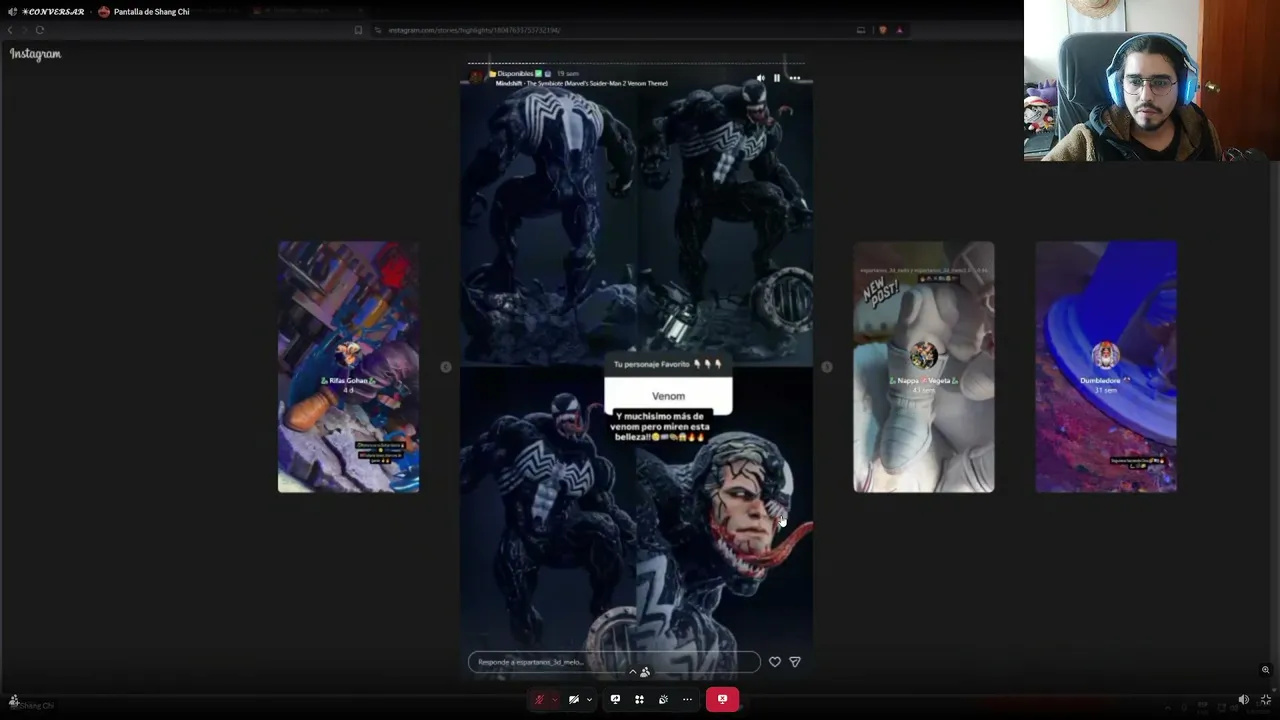Open microphone options dropdown arrow
Image resolution: width=1280 pixels, height=720 pixels.
click(554, 699)
